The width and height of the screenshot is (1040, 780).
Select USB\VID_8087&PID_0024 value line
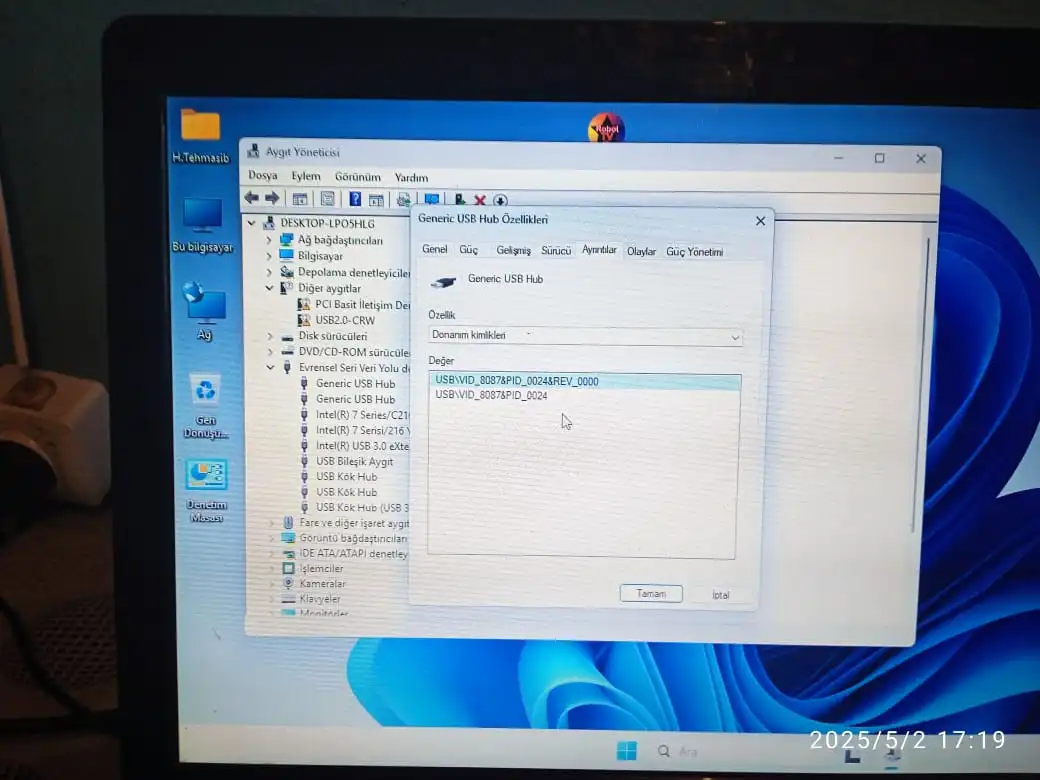[x=491, y=395]
